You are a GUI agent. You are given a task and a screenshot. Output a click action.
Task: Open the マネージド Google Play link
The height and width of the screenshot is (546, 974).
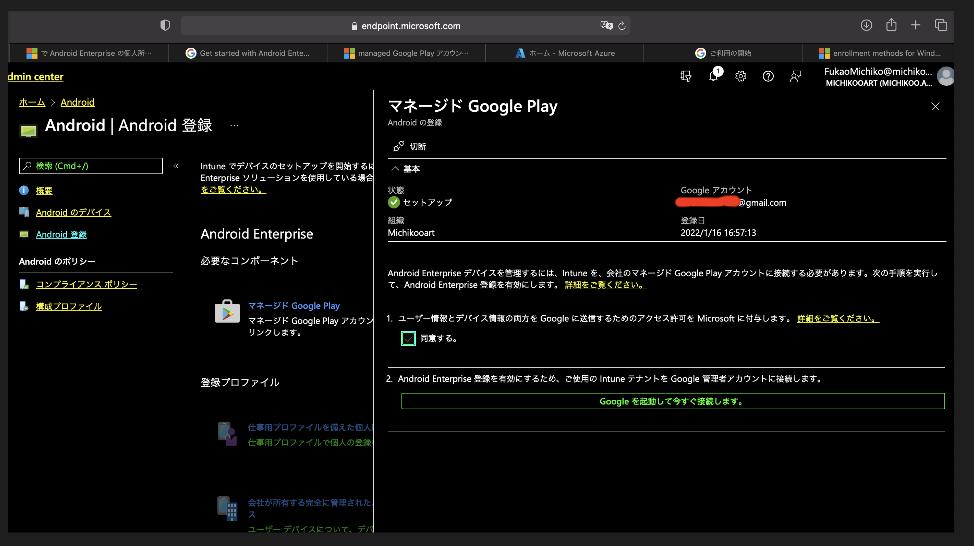click(x=294, y=306)
